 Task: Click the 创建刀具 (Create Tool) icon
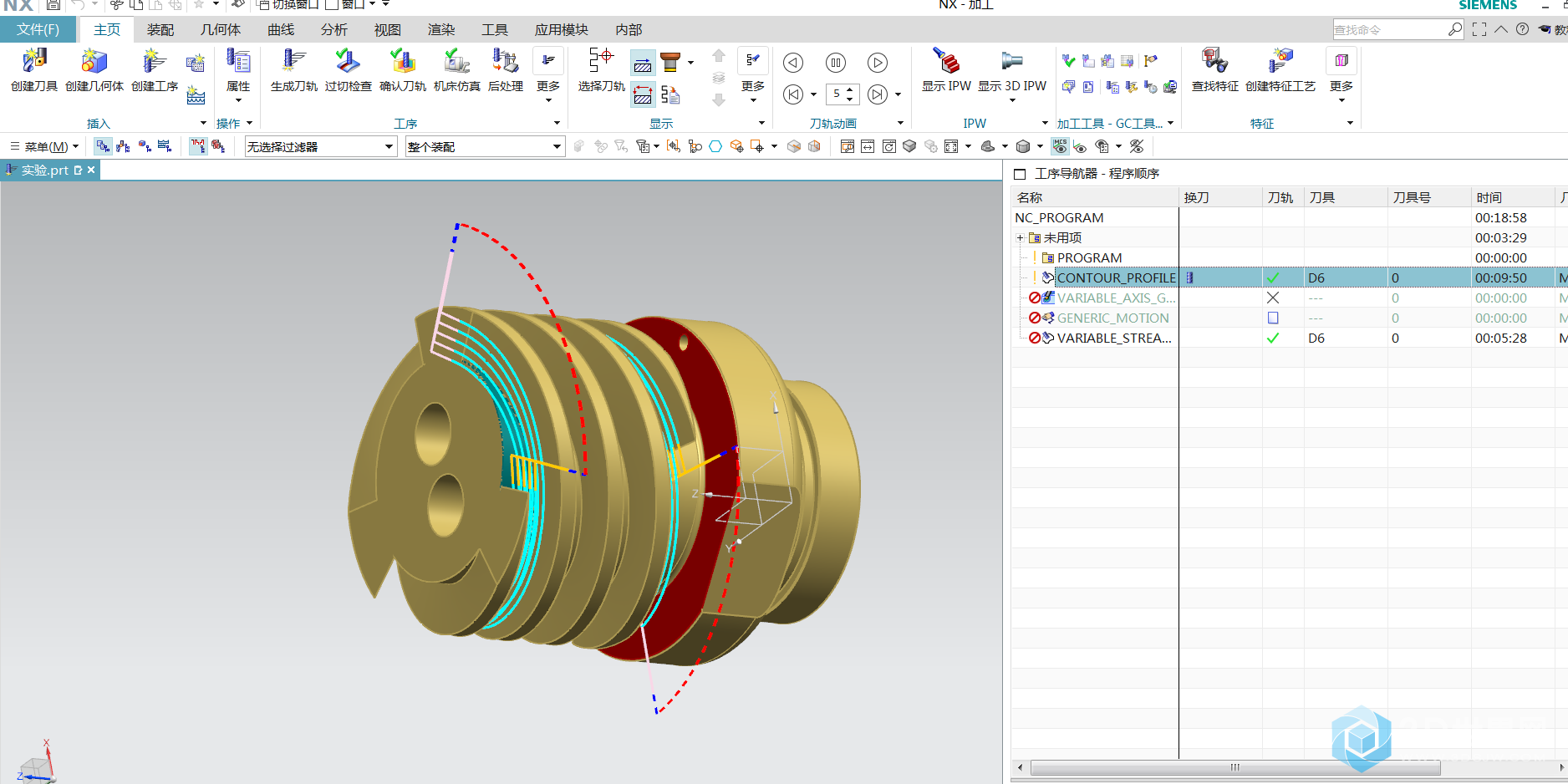click(x=34, y=62)
